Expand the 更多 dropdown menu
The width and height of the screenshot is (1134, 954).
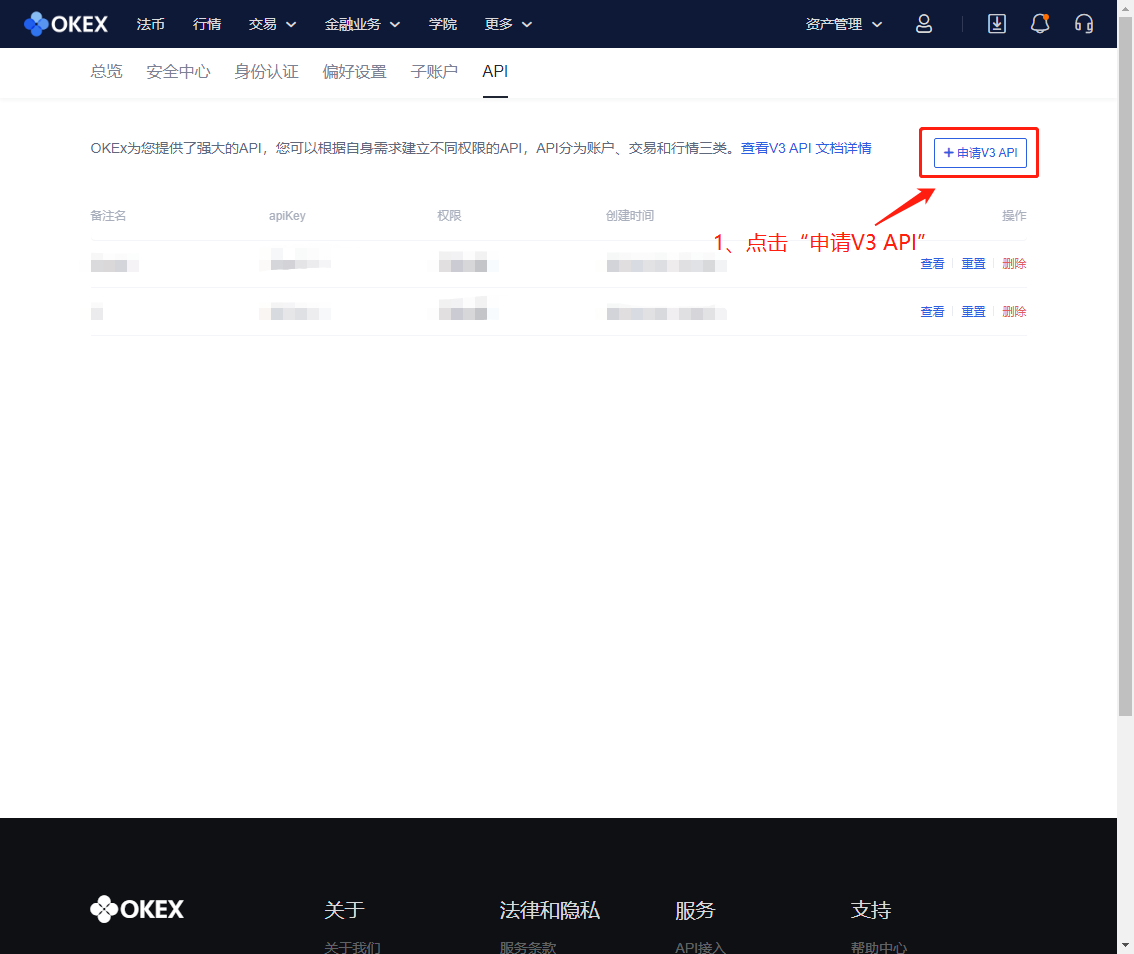[x=508, y=24]
